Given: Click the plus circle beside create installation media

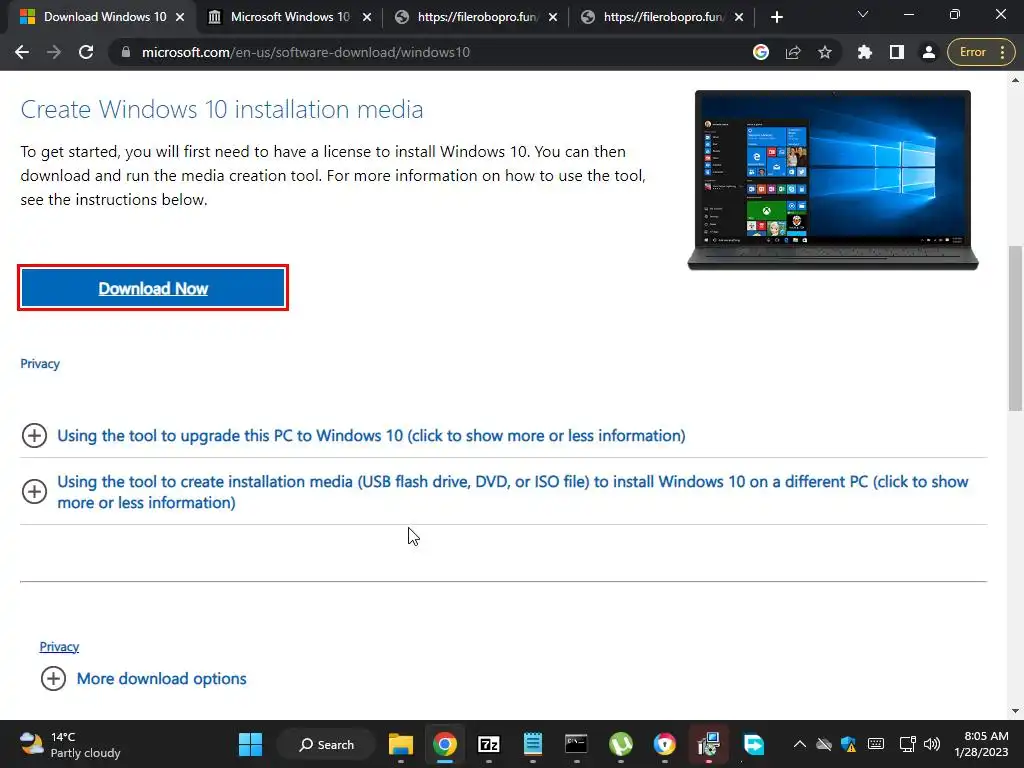Looking at the screenshot, I should [35, 492].
